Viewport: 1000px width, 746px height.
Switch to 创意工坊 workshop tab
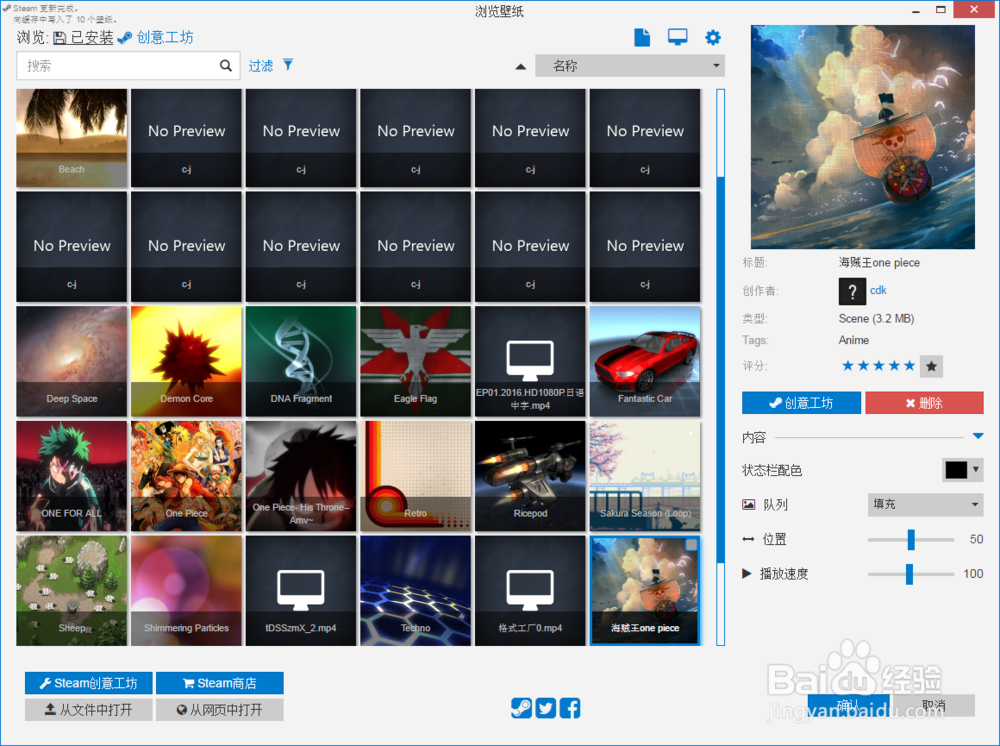click(x=156, y=38)
